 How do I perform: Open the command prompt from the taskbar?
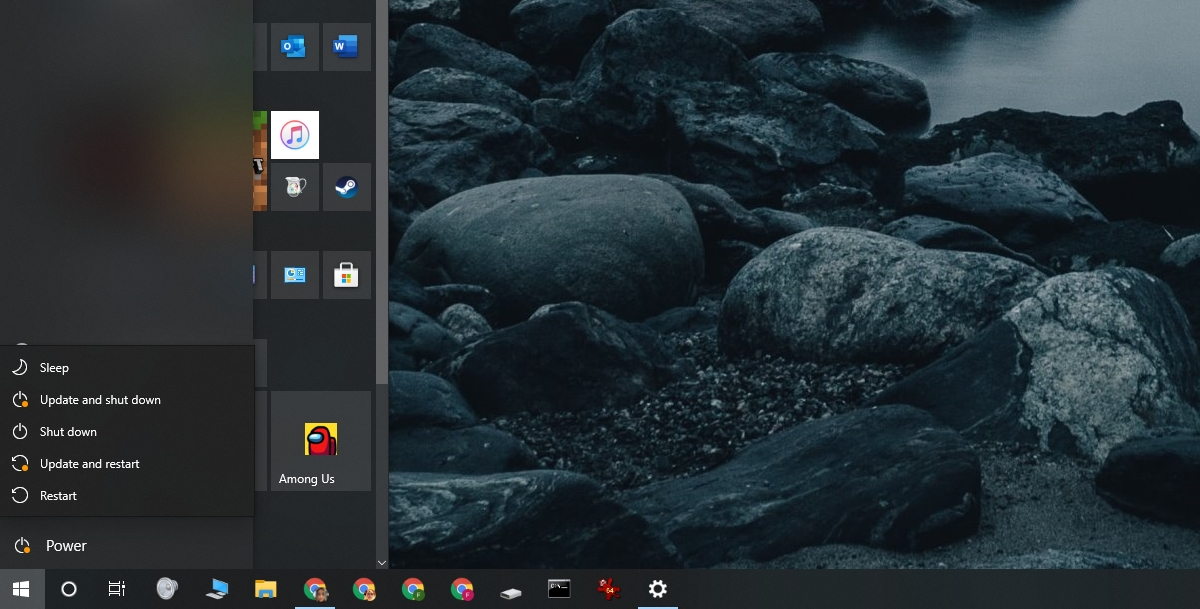(558, 589)
